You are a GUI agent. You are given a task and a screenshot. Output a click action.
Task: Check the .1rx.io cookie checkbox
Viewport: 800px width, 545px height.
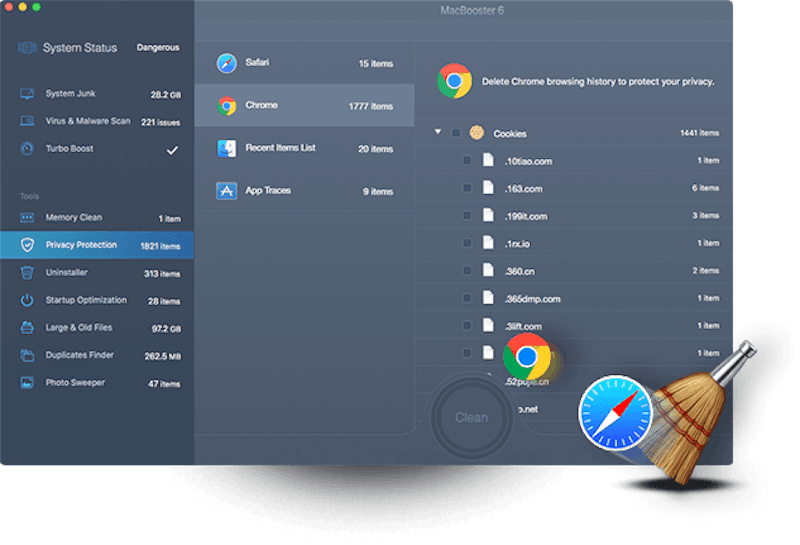point(466,243)
